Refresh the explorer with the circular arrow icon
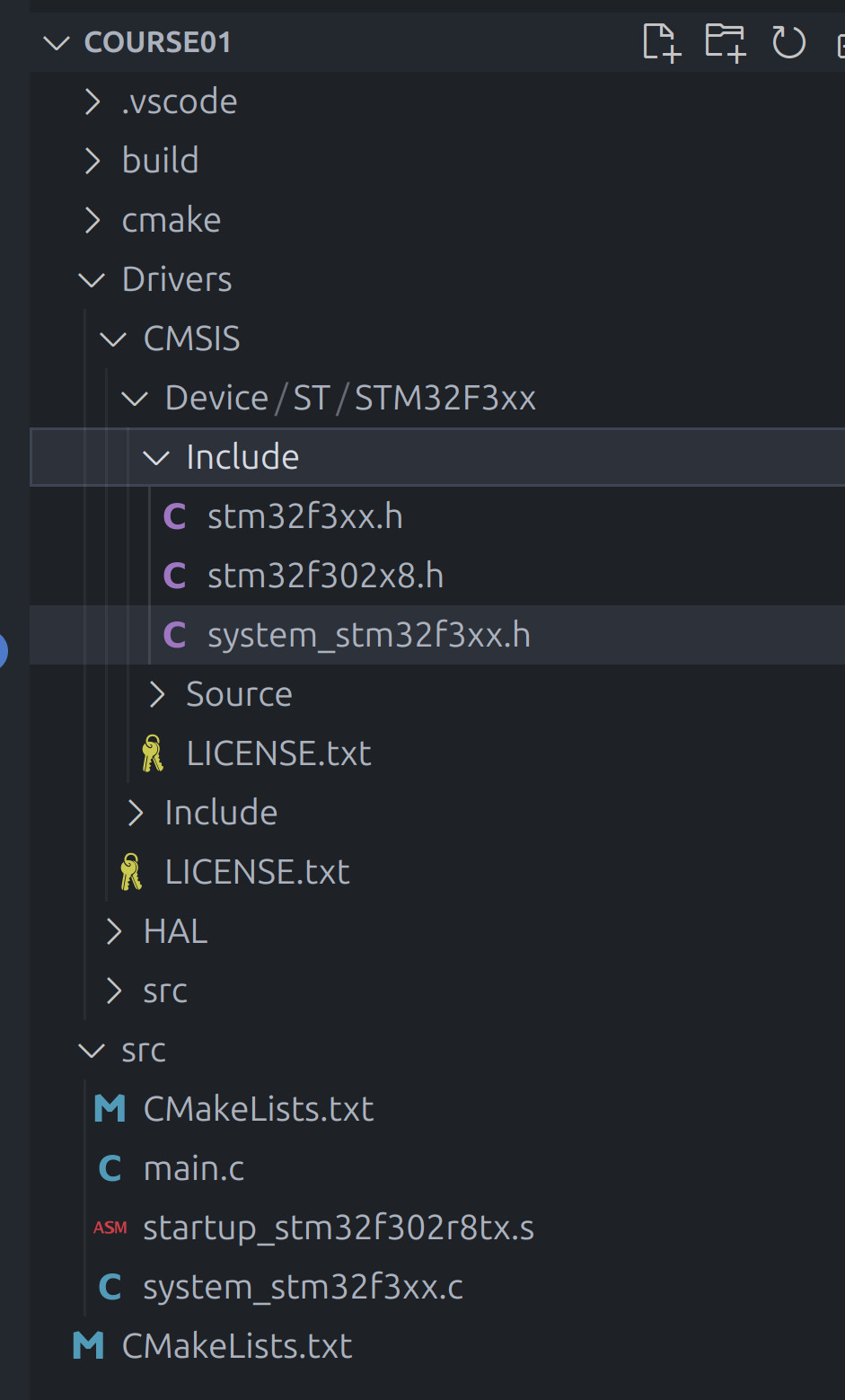 point(789,42)
